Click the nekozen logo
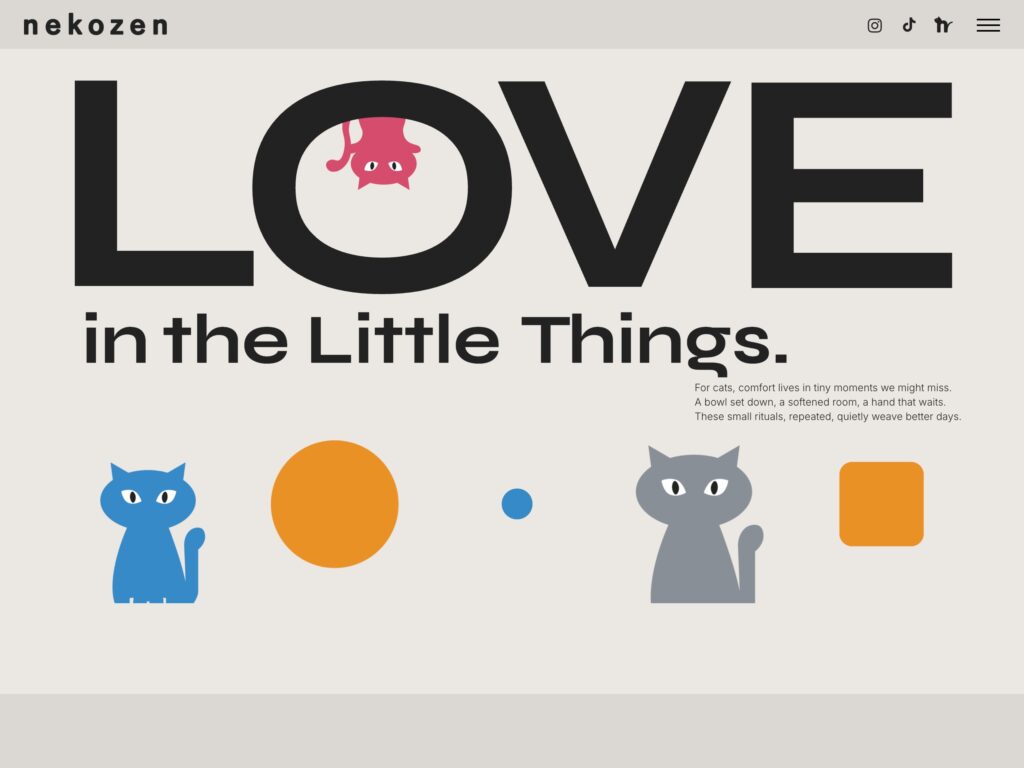 tap(95, 25)
